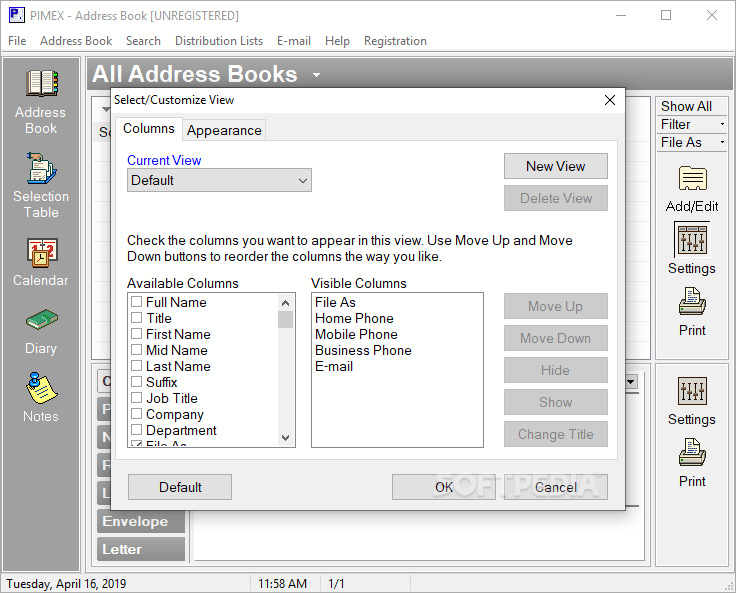Open the Current View Default dropdown
Screen dimensions: 736x593
coord(219,180)
